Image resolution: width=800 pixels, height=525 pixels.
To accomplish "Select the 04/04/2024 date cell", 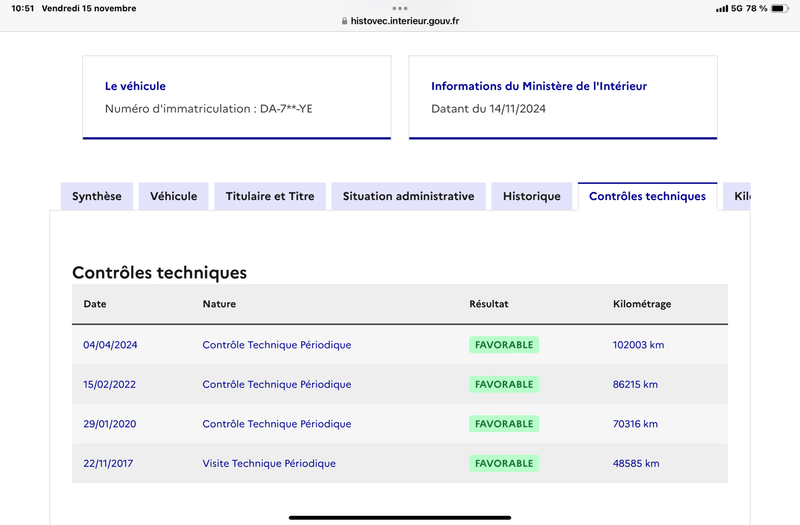I will click(110, 345).
